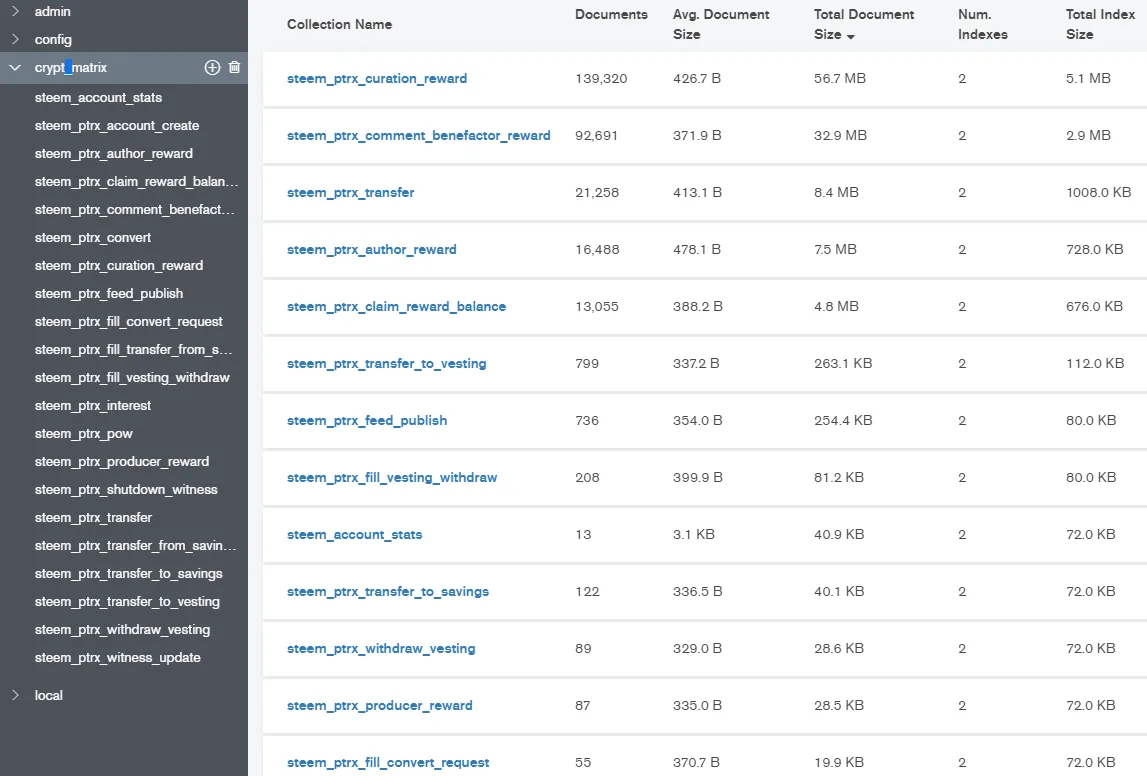Open steem_ptrx_claim_reward_balance link in table
The width and height of the screenshot is (1147, 776).
pos(396,306)
